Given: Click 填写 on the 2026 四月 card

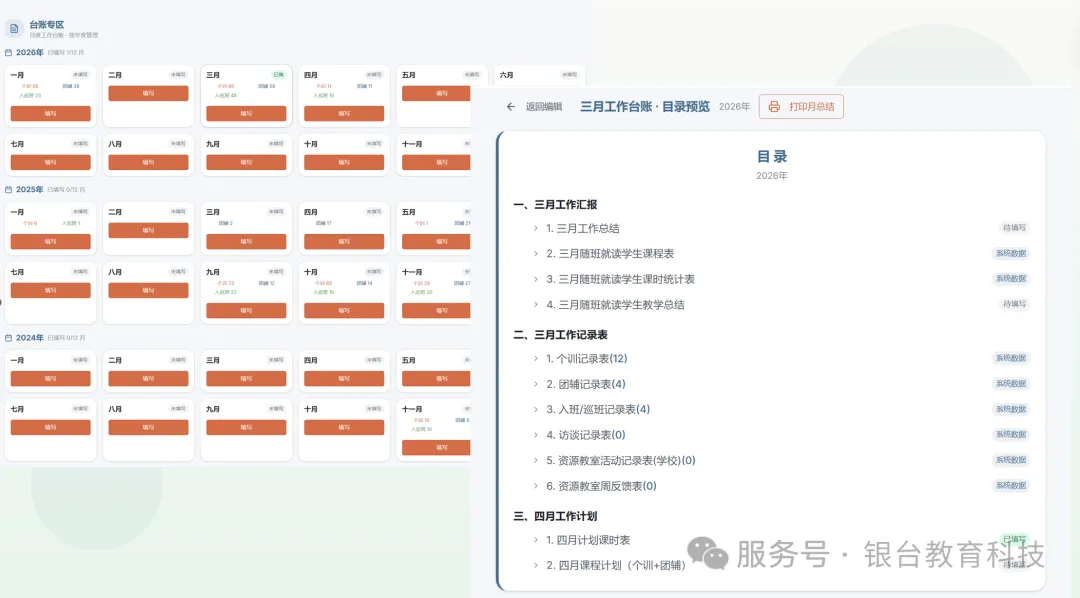Looking at the screenshot, I should [344, 113].
